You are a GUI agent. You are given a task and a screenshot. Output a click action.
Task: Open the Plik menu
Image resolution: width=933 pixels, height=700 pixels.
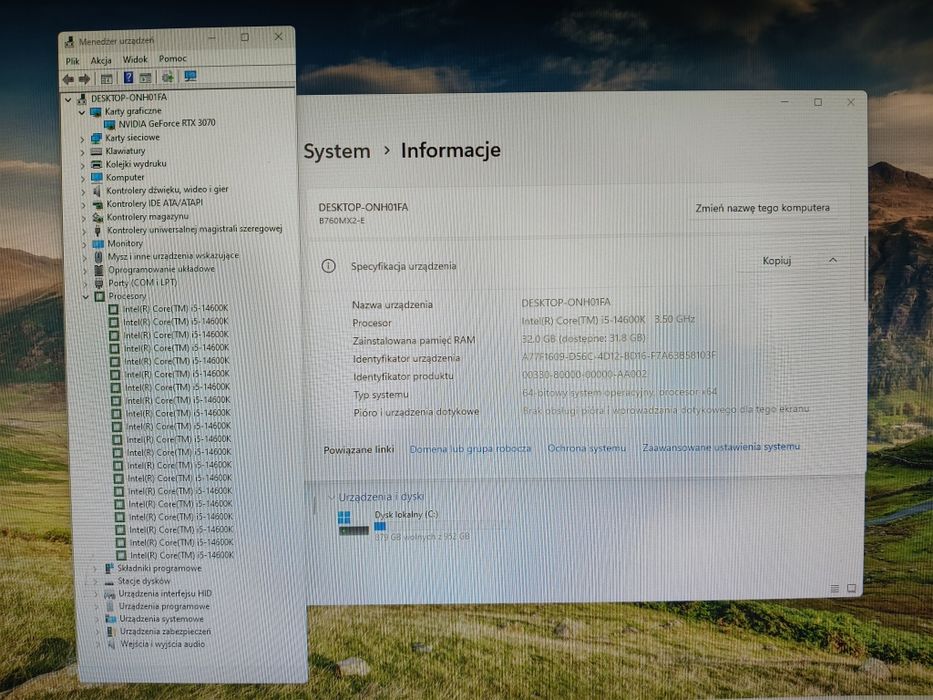[73, 61]
